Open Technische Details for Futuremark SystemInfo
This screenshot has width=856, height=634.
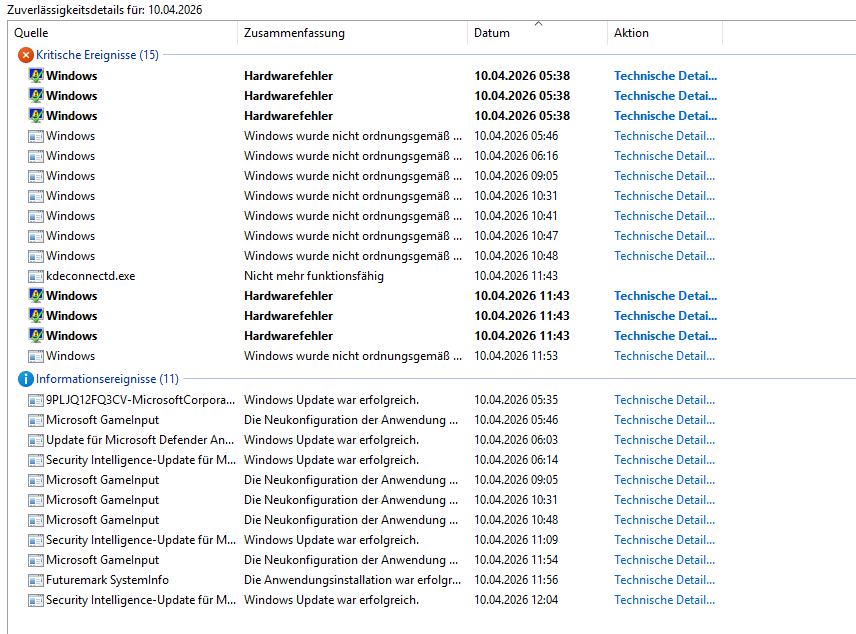point(664,580)
